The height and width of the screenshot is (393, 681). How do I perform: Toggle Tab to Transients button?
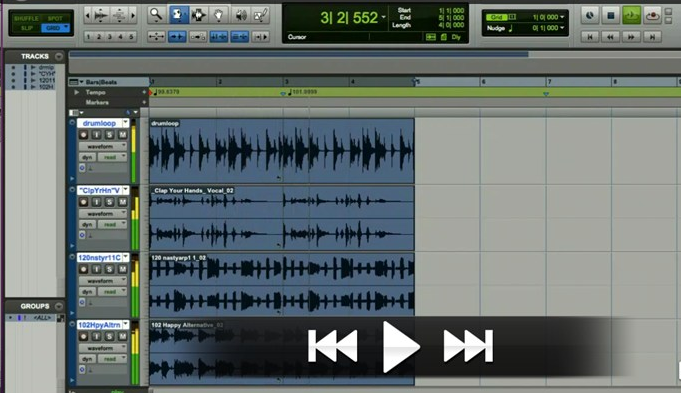[177, 37]
